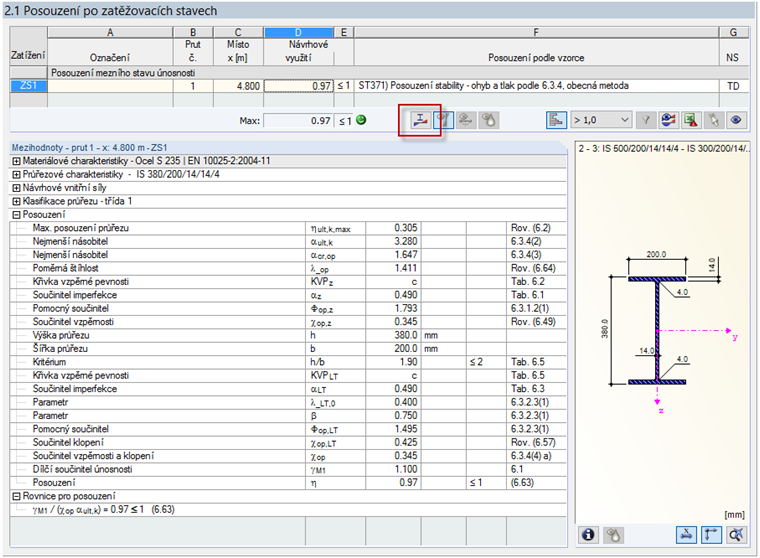Select 'Součinitel vzpěrnosti' row

[x=288, y=322]
